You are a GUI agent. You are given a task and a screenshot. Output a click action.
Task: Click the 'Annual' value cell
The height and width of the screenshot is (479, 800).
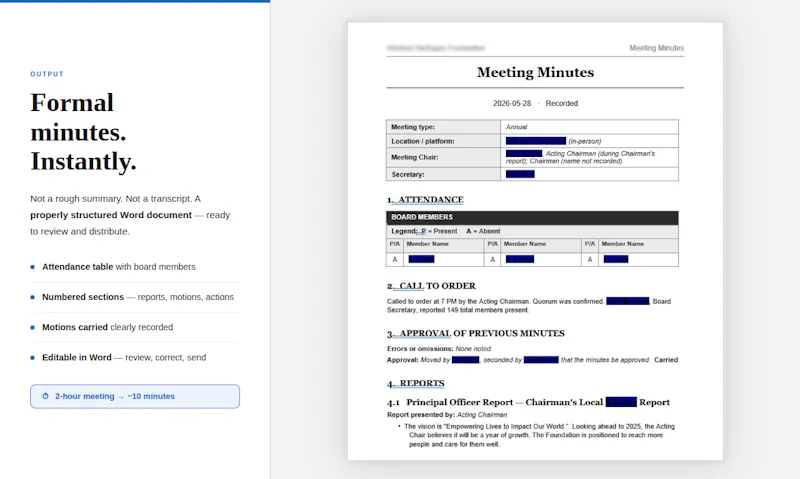tap(589, 127)
